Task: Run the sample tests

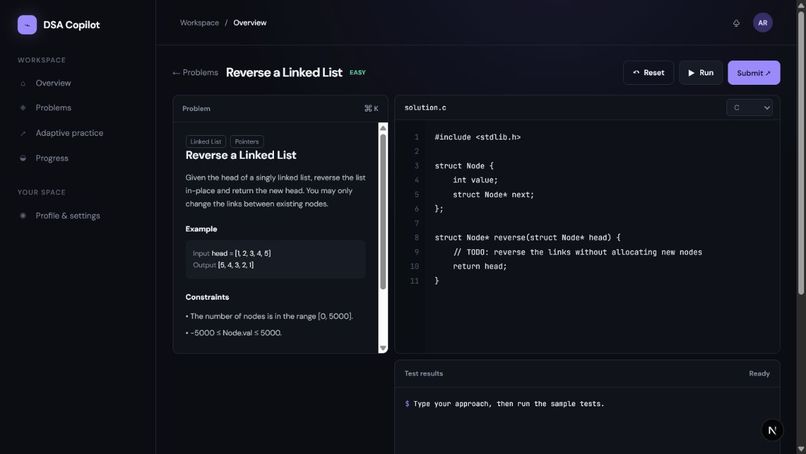Action: 701,72
